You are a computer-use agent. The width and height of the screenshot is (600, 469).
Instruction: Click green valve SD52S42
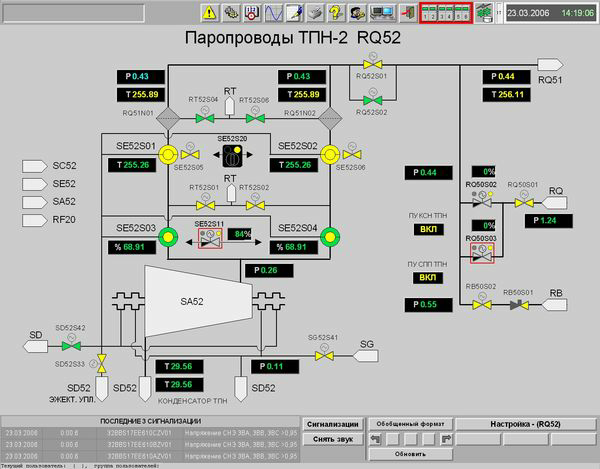pyautogui.click(x=72, y=346)
